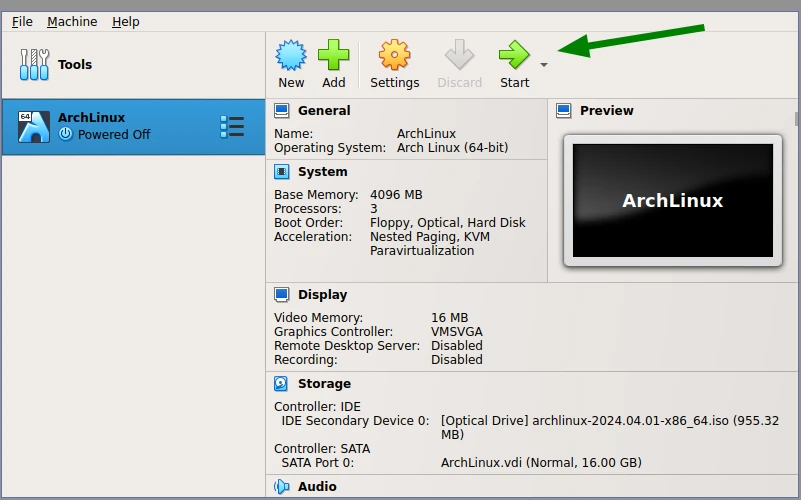Click the Display section header
Image resolution: width=801 pixels, height=500 pixels.
click(x=322, y=295)
